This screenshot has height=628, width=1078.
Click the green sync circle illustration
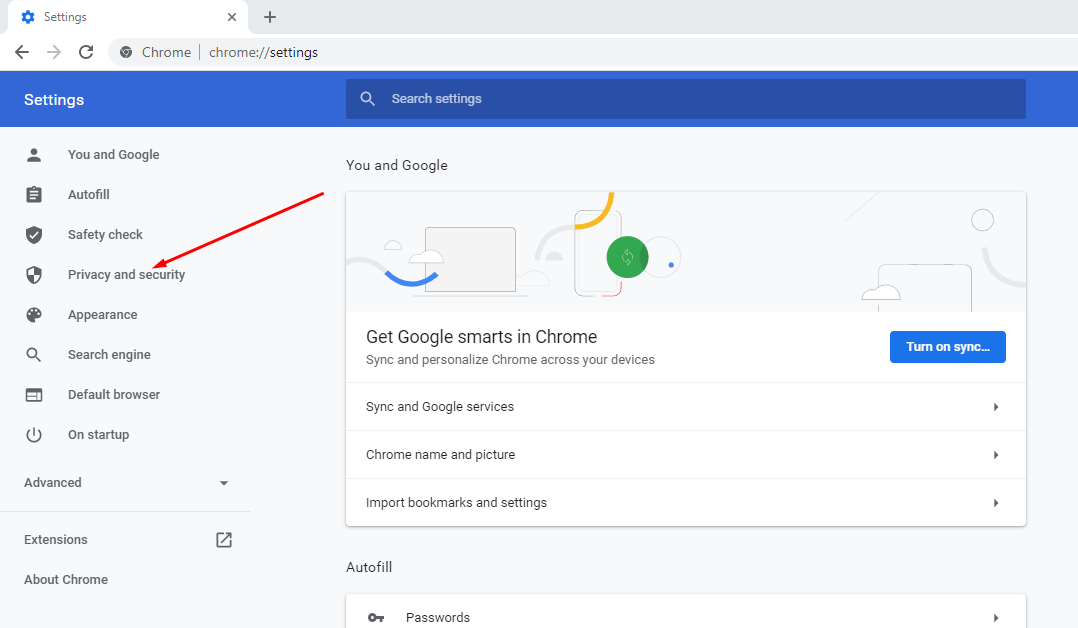[627, 257]
